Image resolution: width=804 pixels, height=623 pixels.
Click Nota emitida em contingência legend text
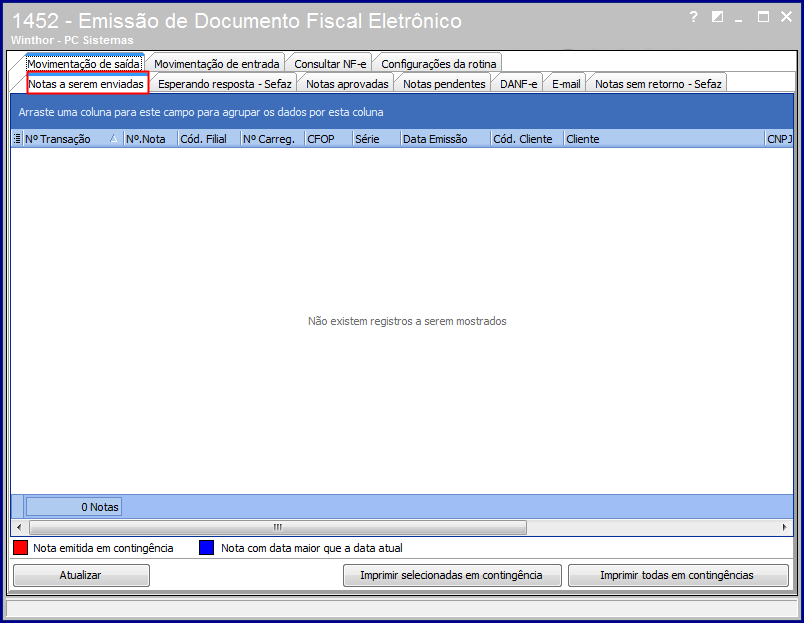pyautogui.click(x=103, y=548)
